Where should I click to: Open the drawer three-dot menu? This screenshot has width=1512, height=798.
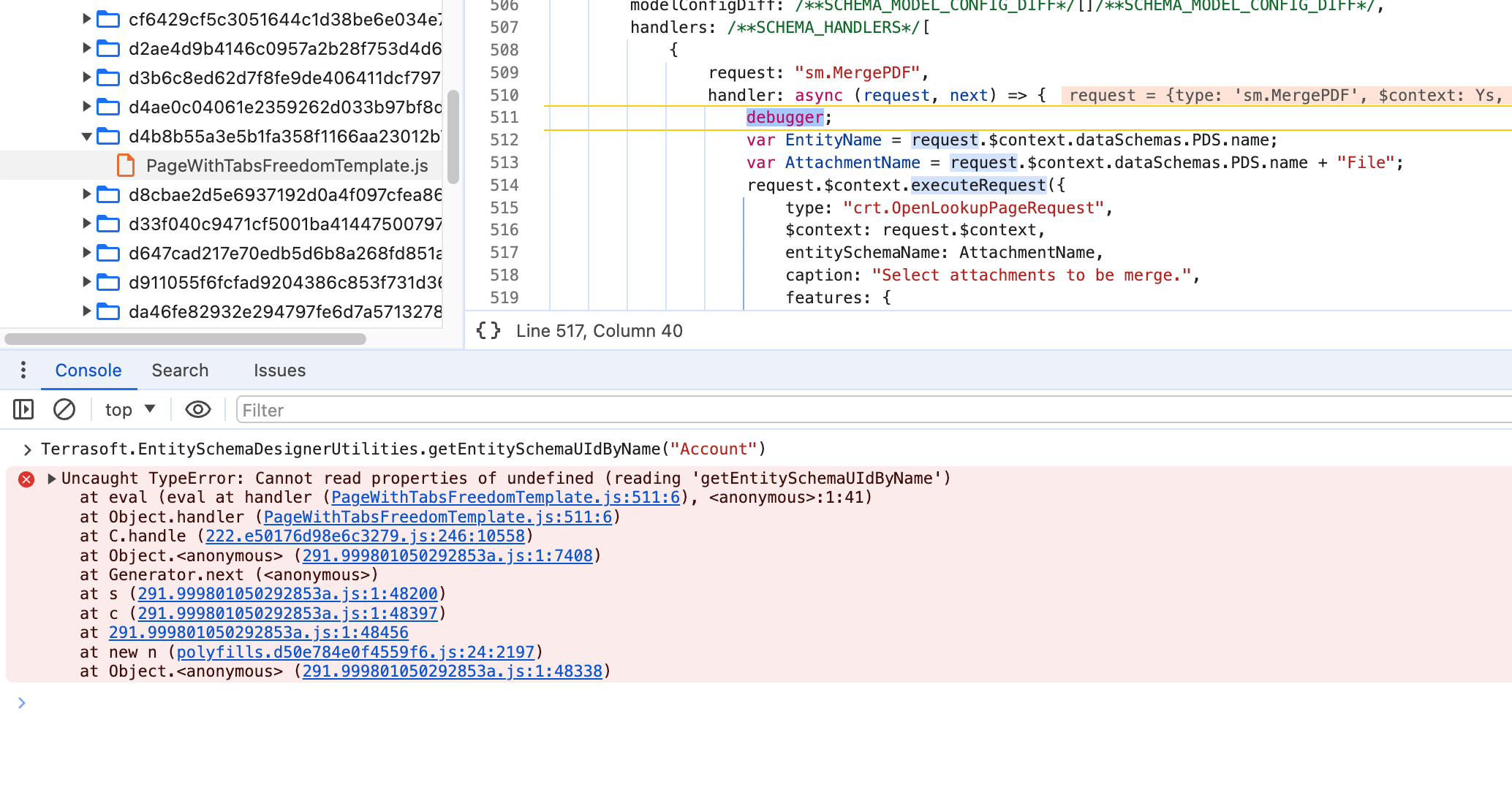coord(23,370)
